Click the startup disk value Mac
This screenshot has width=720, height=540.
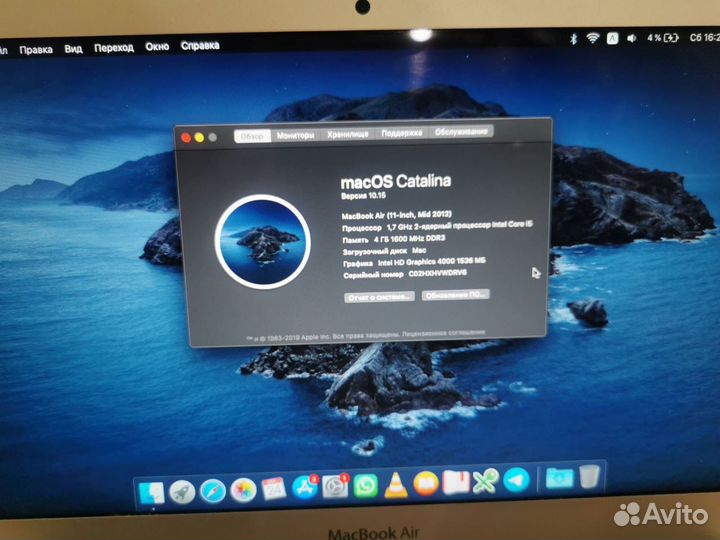(419, 251)
